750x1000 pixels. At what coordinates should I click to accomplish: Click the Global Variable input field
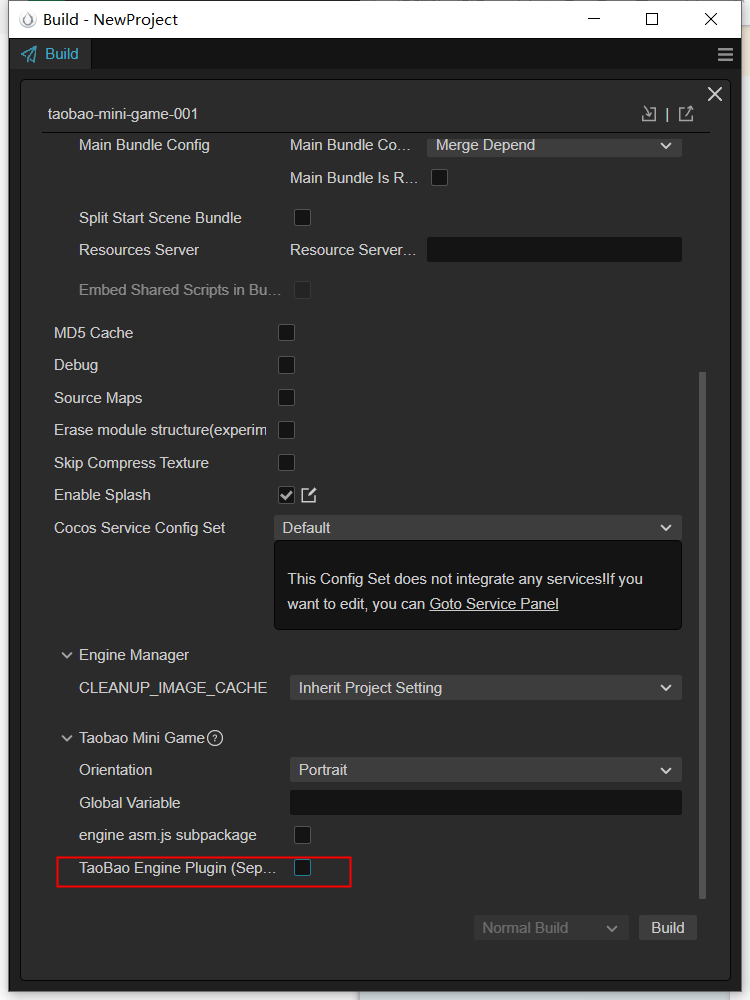pos(485,802)
